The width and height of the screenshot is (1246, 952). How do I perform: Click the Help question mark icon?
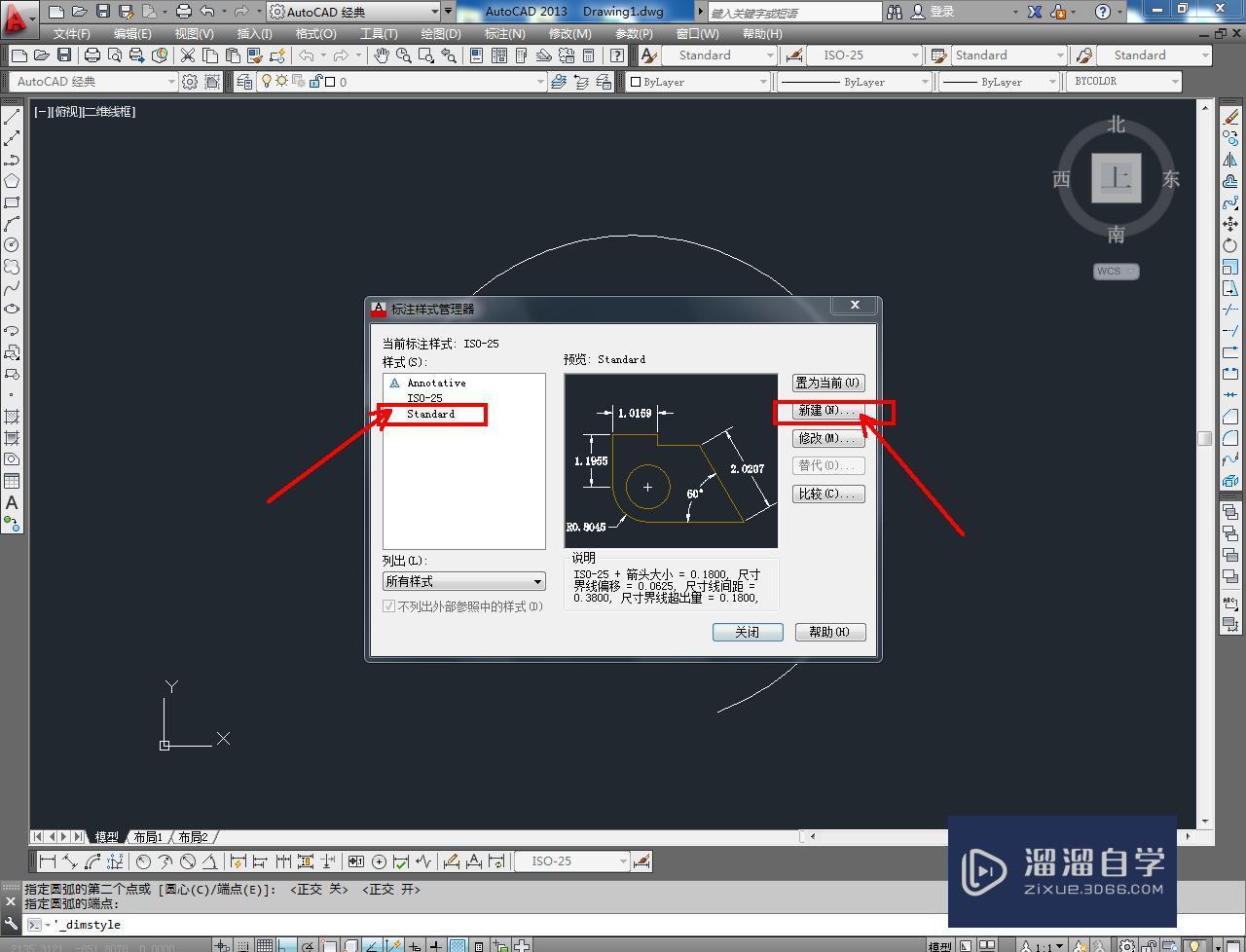coord(1102,12)
